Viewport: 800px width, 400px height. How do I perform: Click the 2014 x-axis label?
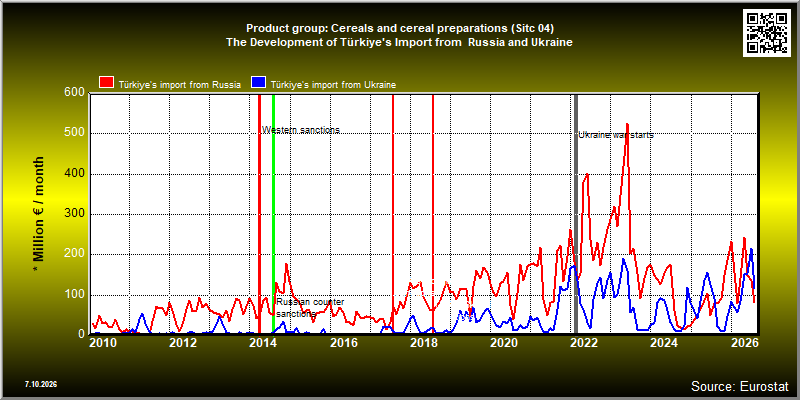(263, 343)
